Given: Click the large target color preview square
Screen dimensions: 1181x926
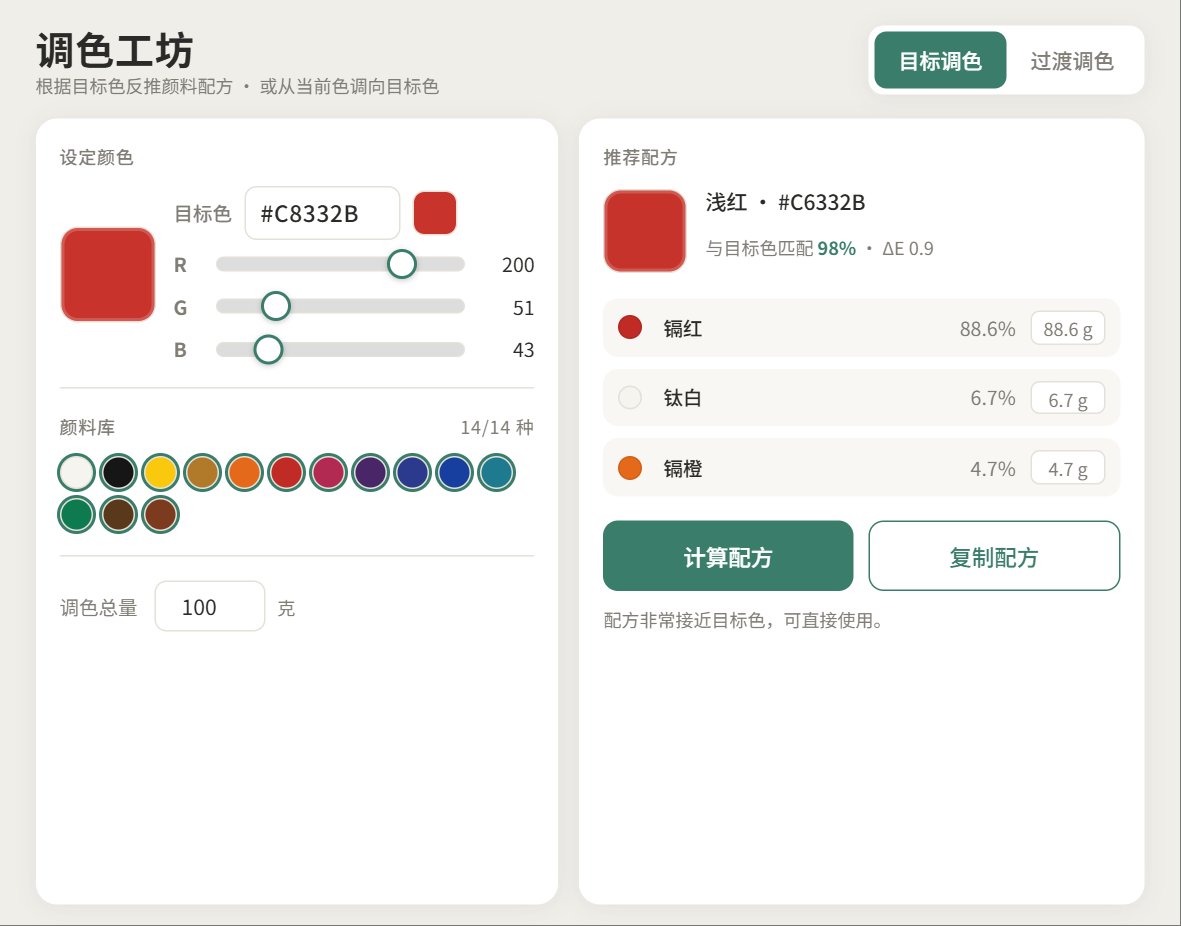Looking at the screenshot, I should 108,274.
